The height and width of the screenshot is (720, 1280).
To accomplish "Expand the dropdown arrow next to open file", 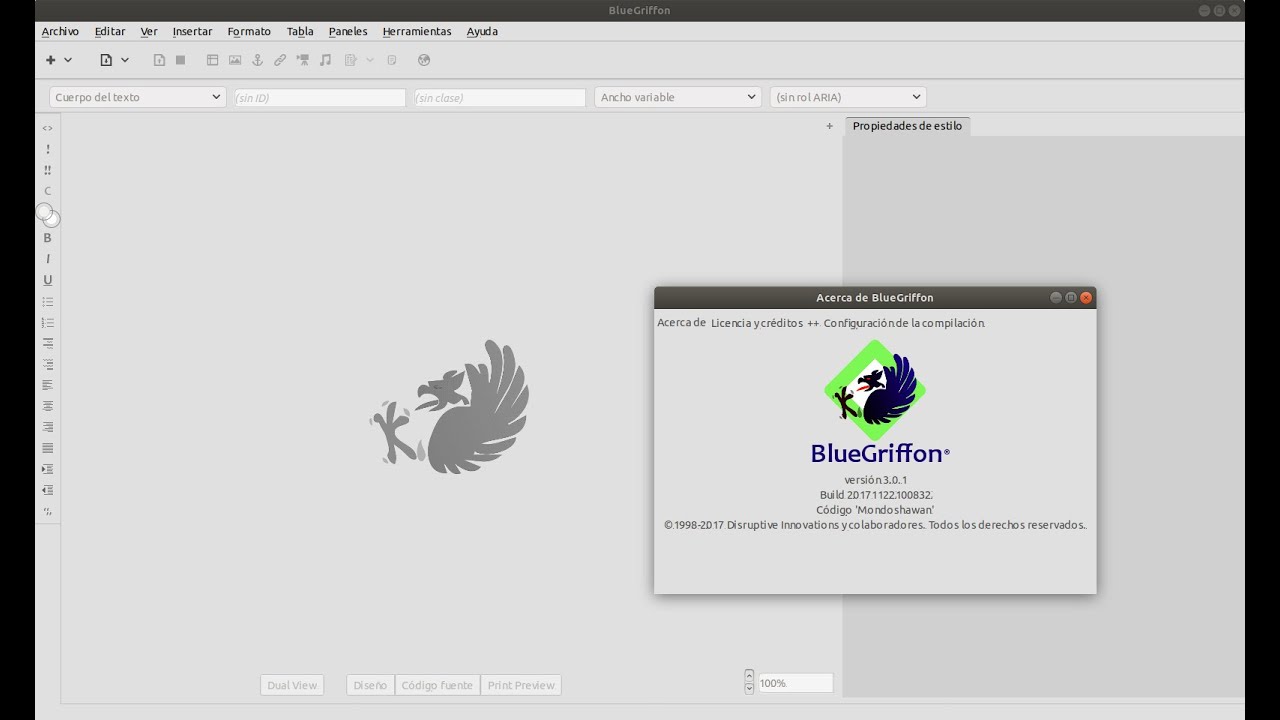I will click(125, 60).
